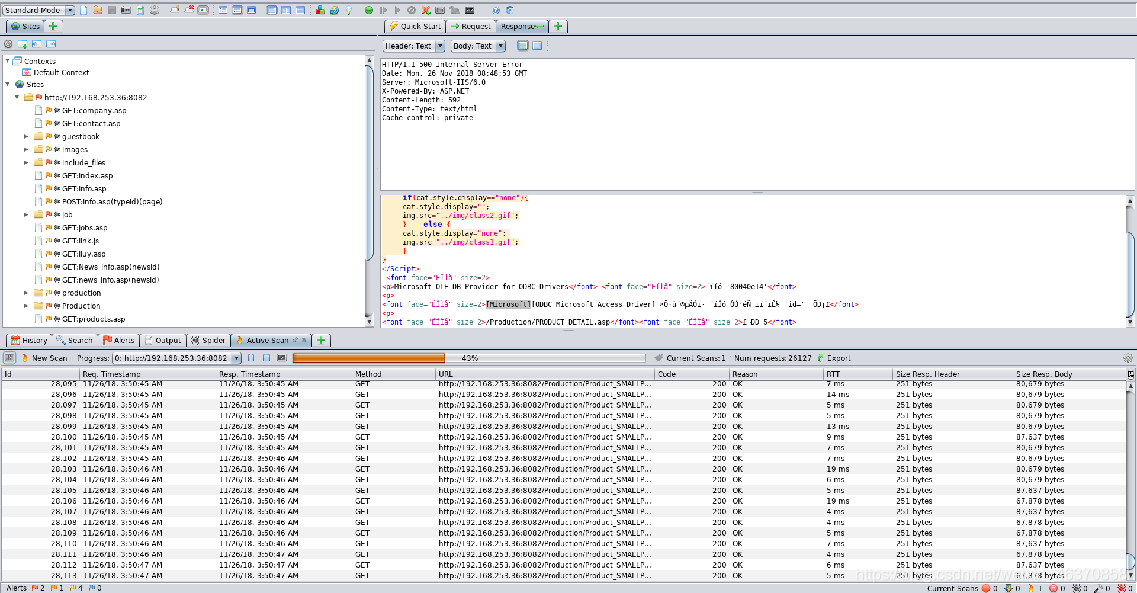
Task: Click the flame active scan status icon
Action: [1030, 588]
